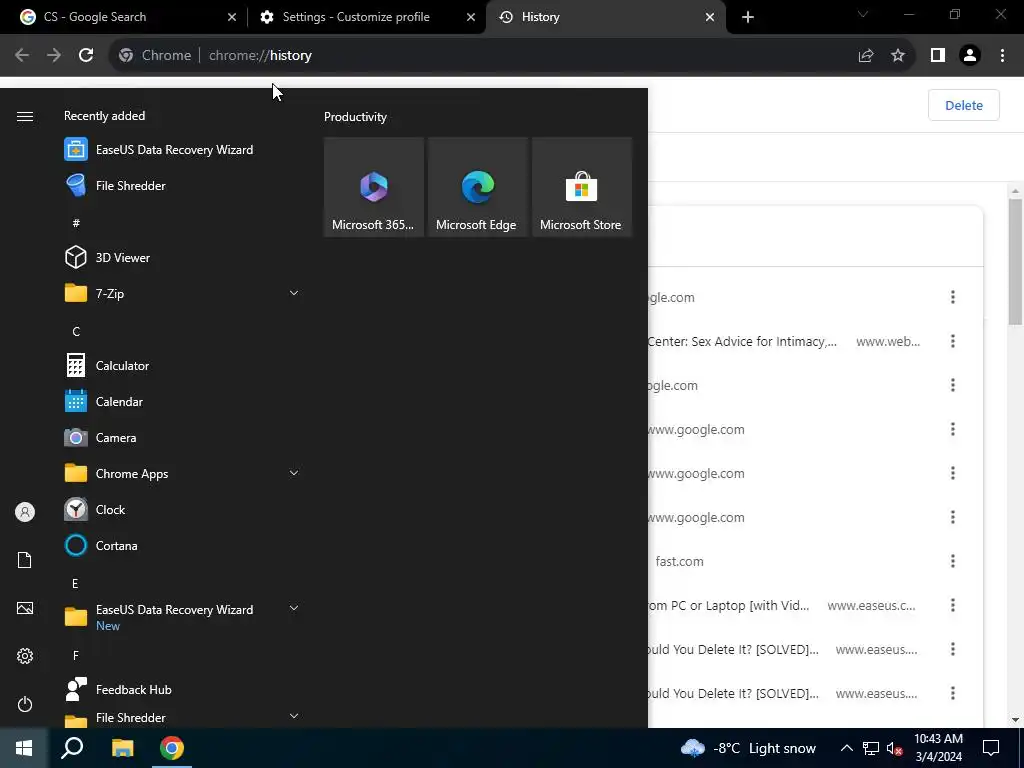Click the Windows Start button
1024x768 pixels.
[24, 748]
